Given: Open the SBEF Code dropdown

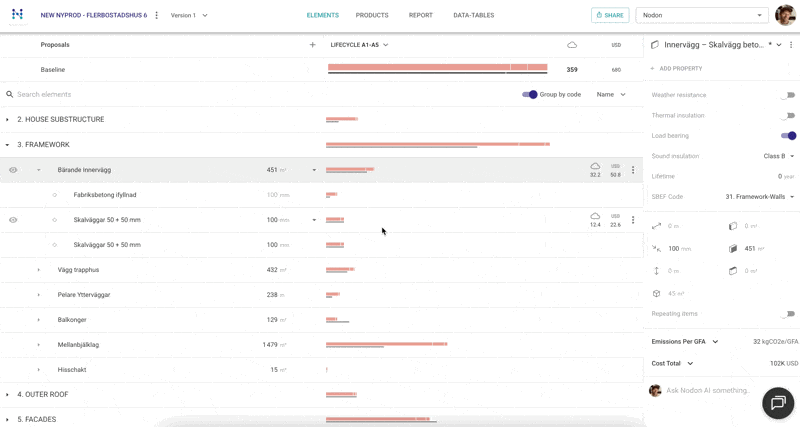Looking at the screenshot, I should click(760, 197).
